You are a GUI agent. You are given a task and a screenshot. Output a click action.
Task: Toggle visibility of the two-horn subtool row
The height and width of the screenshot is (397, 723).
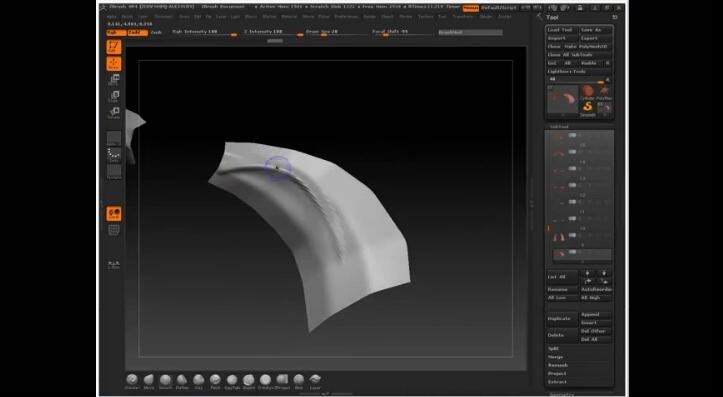pos(572,236)
